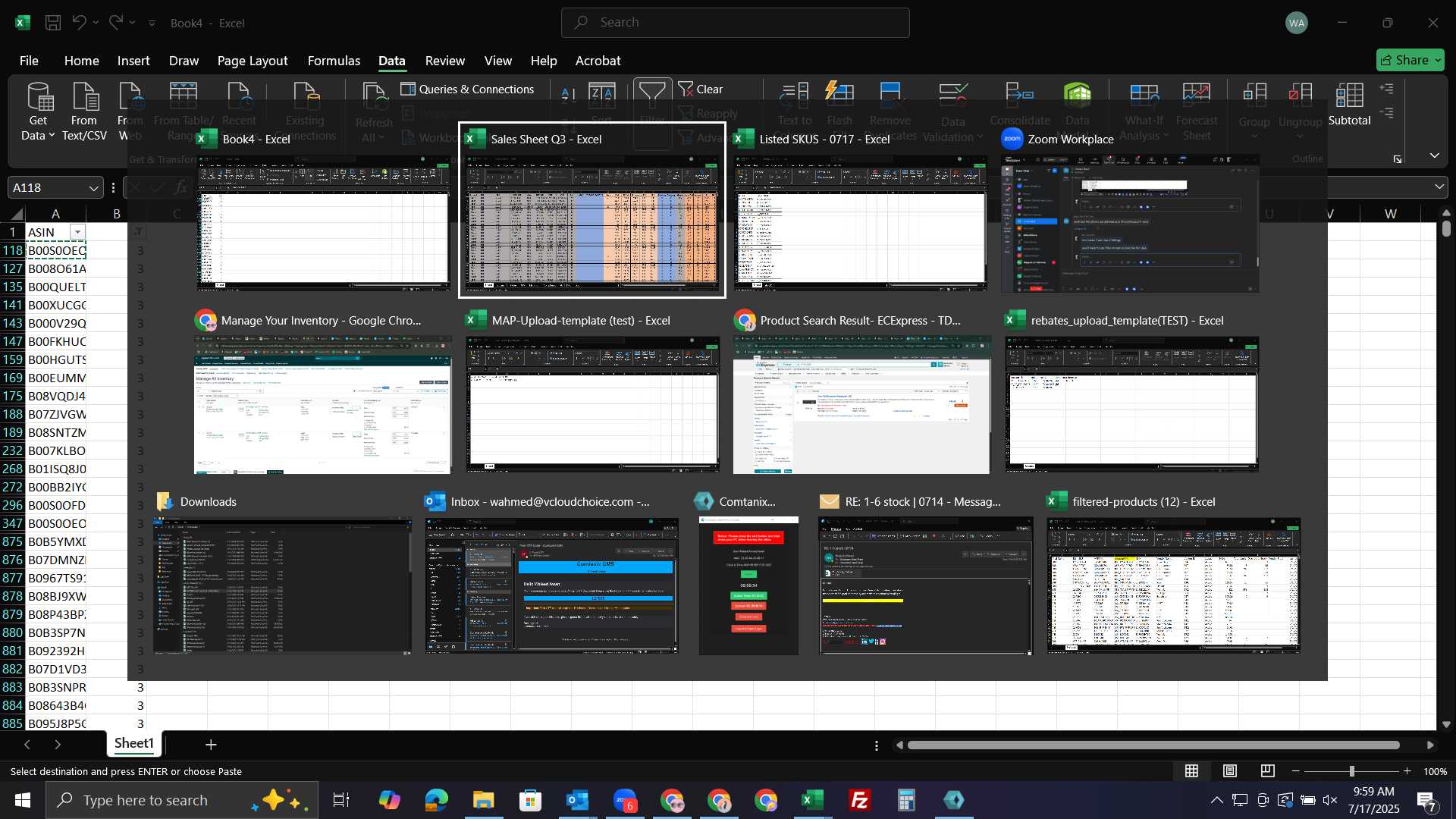Click zoom out minus button
This screenshot has height=819, width=1456.
coord(1296,771)
